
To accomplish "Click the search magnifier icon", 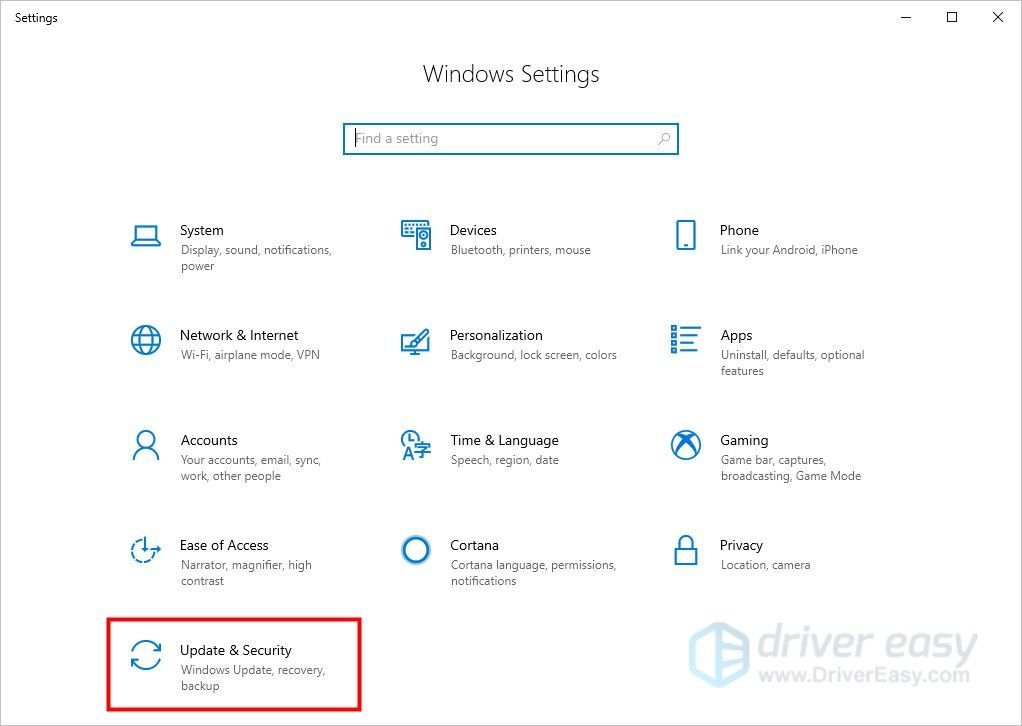I will 664,138.
